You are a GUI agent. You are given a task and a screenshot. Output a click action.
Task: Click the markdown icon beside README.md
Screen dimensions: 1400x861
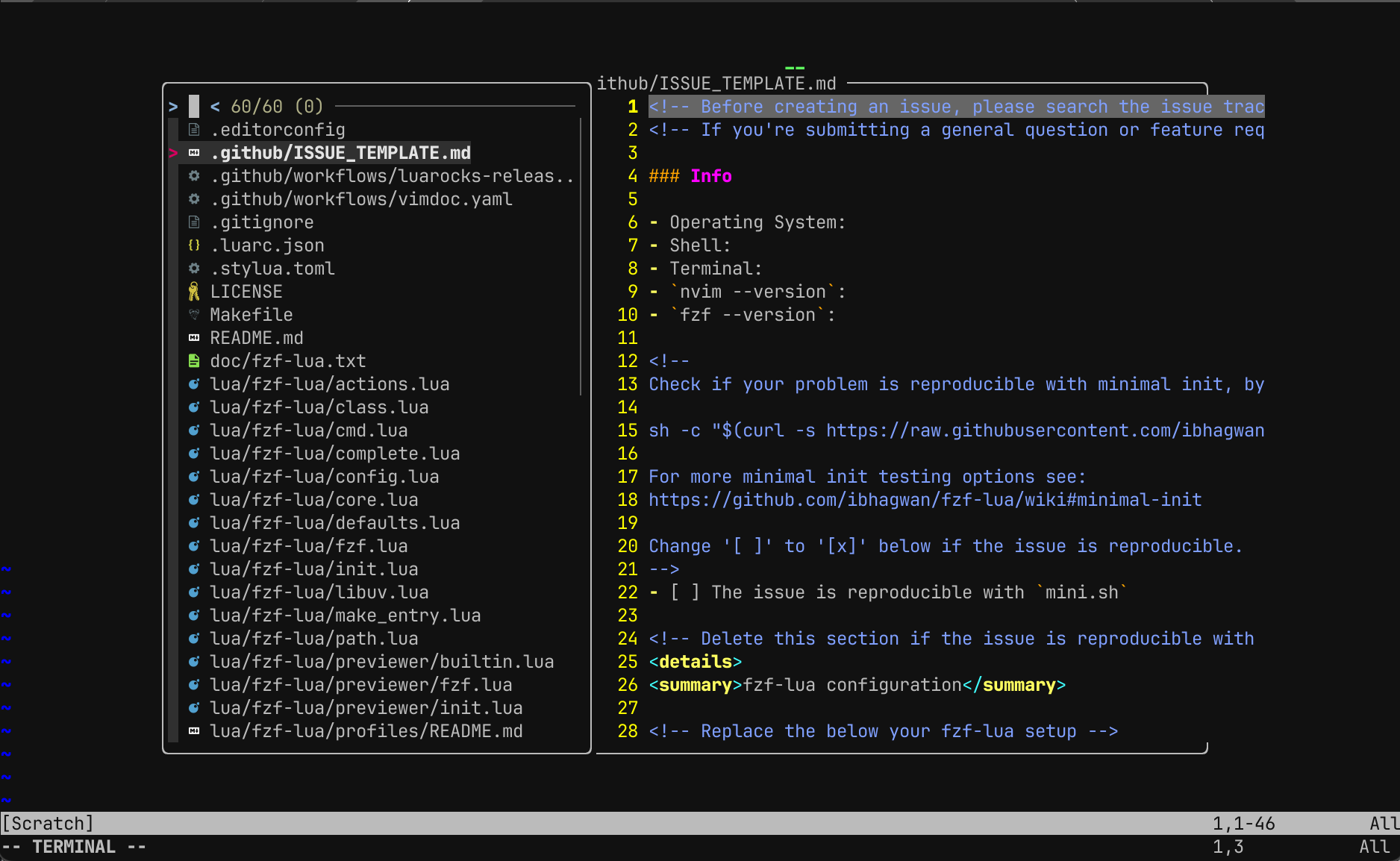(194, 337)
